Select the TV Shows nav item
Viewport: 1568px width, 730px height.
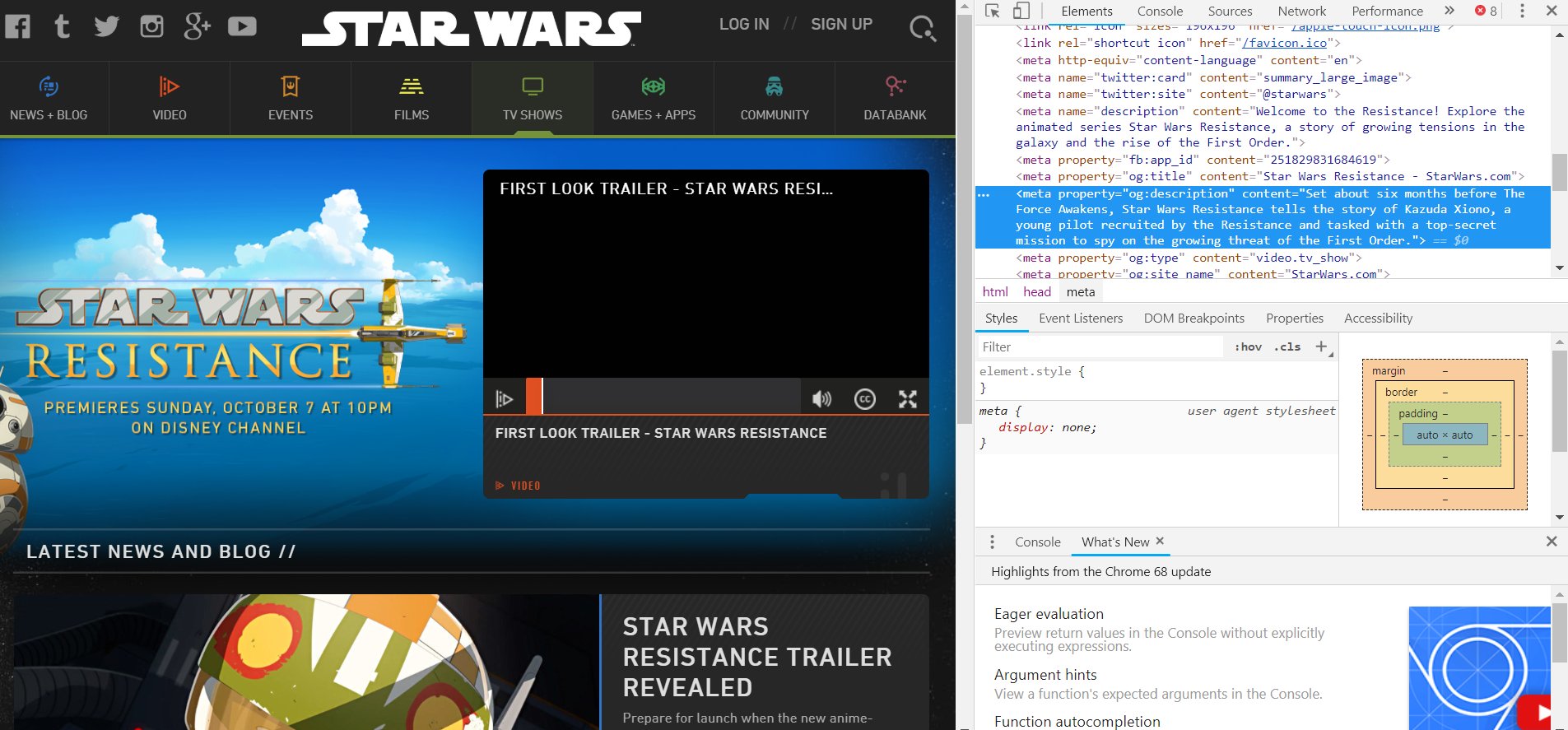coord(533,99)
